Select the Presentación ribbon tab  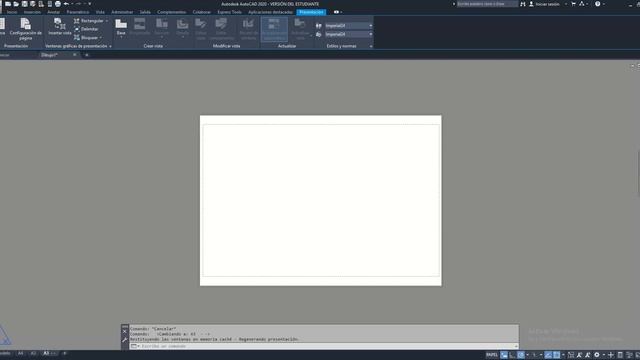311,12
